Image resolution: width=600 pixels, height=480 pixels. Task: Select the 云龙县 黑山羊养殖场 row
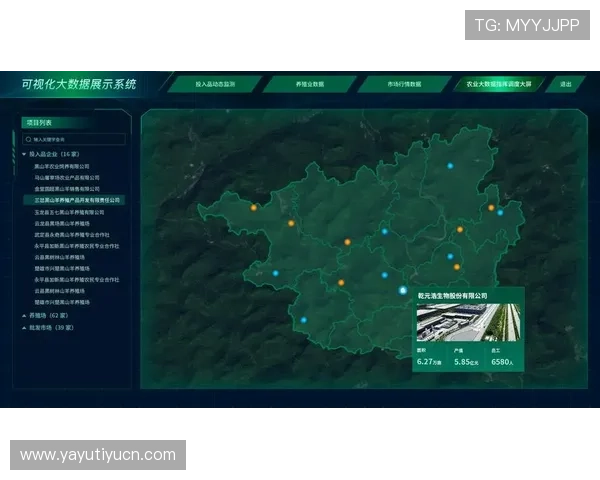pos(62,223)
